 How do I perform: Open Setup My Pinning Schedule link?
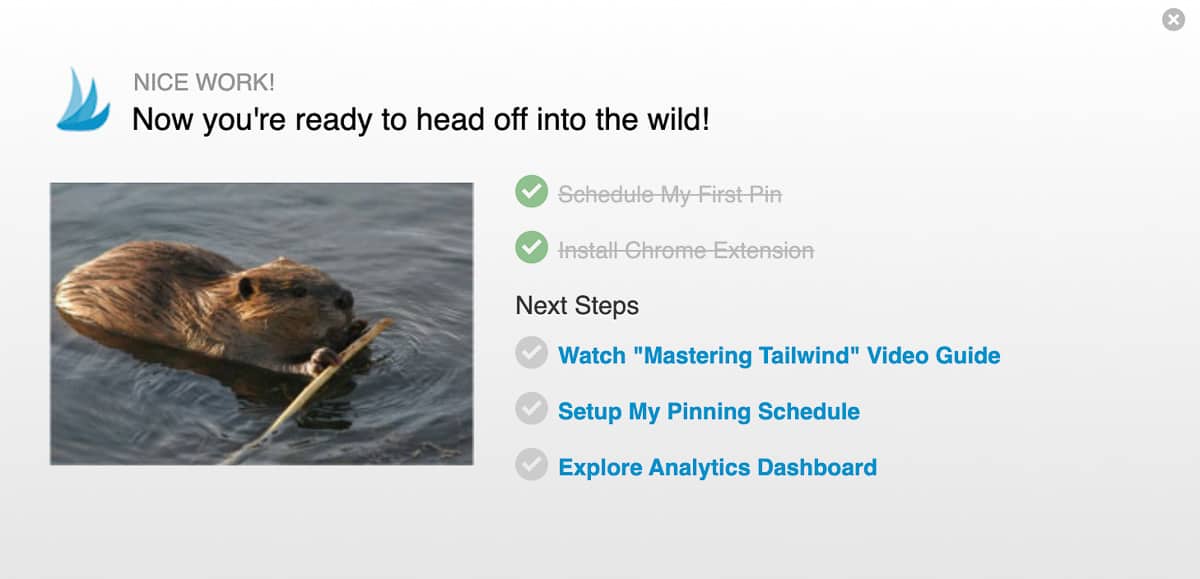pos(708,411)
